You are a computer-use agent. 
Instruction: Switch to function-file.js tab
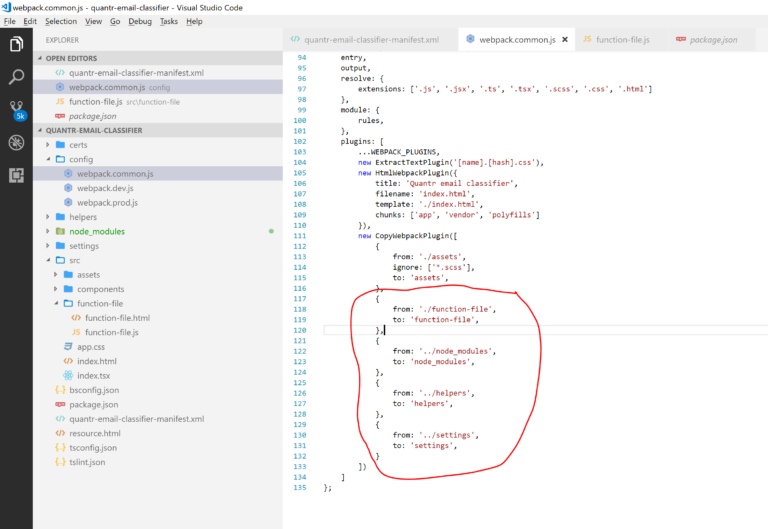click(x=622, y=40)
